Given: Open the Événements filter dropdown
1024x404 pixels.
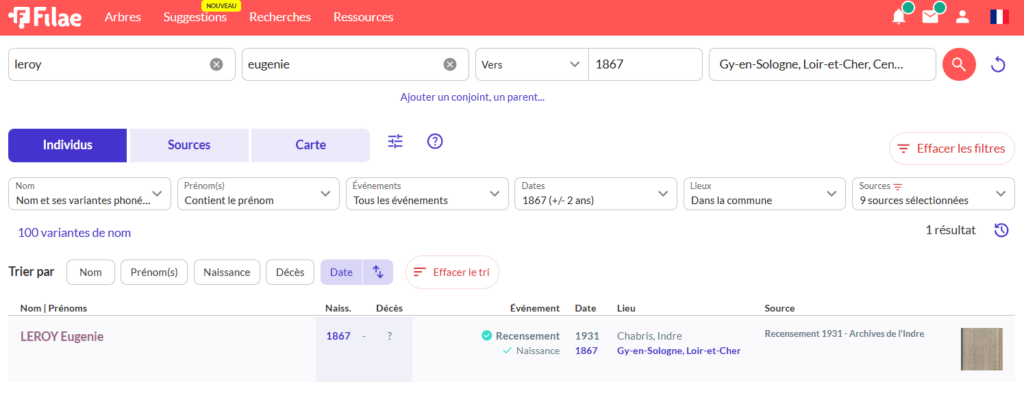Looking at the screenshot, I should pyautogui.click(x=427, y=193).
